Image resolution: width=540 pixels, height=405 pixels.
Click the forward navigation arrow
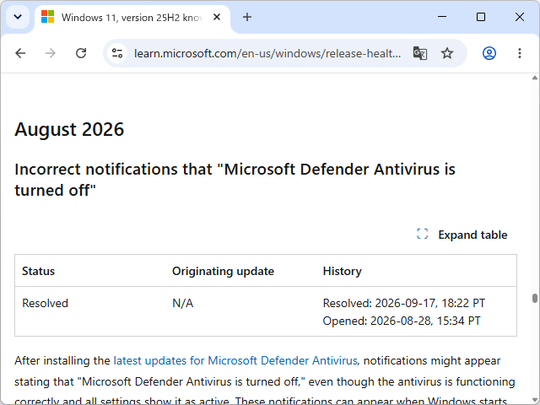click(50, 53)
